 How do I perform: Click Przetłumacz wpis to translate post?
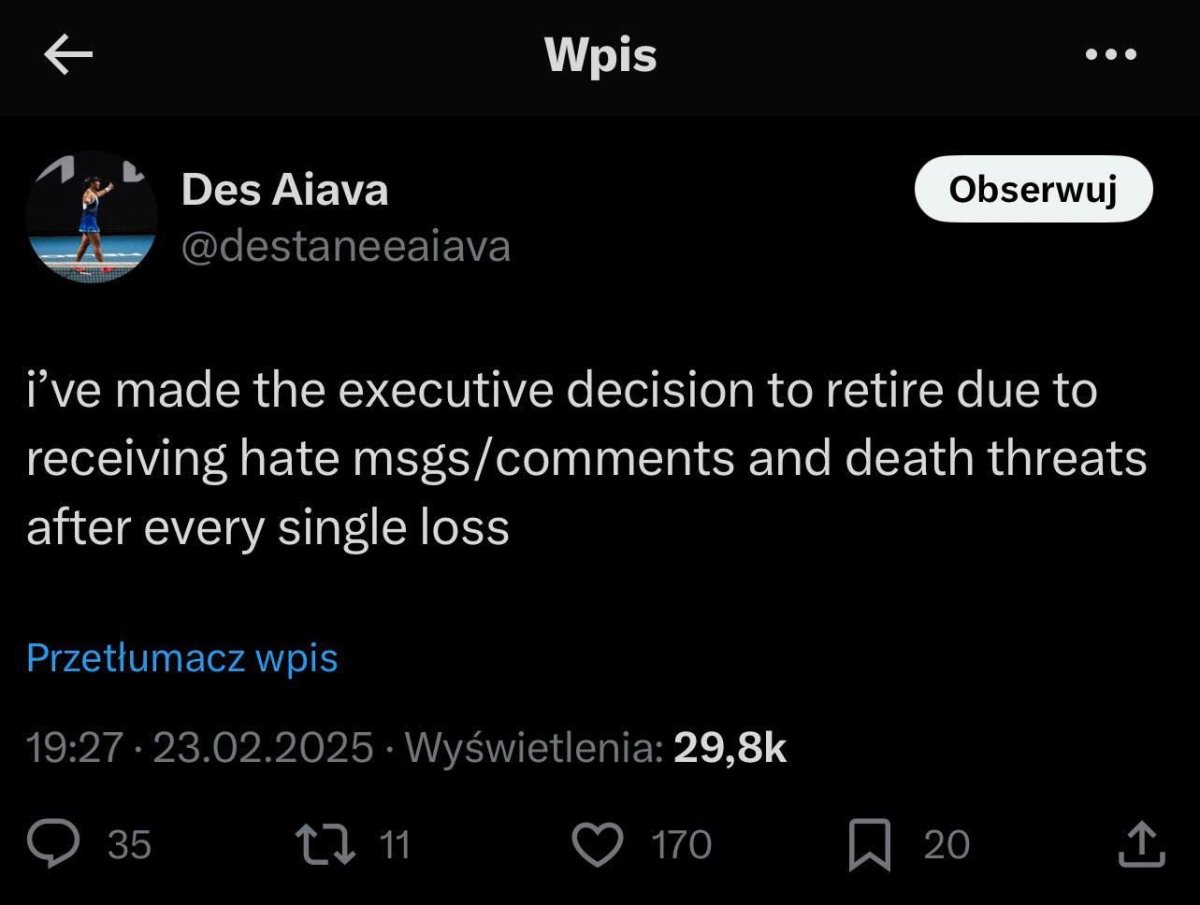pyautogui.click(x=182, y=658)
